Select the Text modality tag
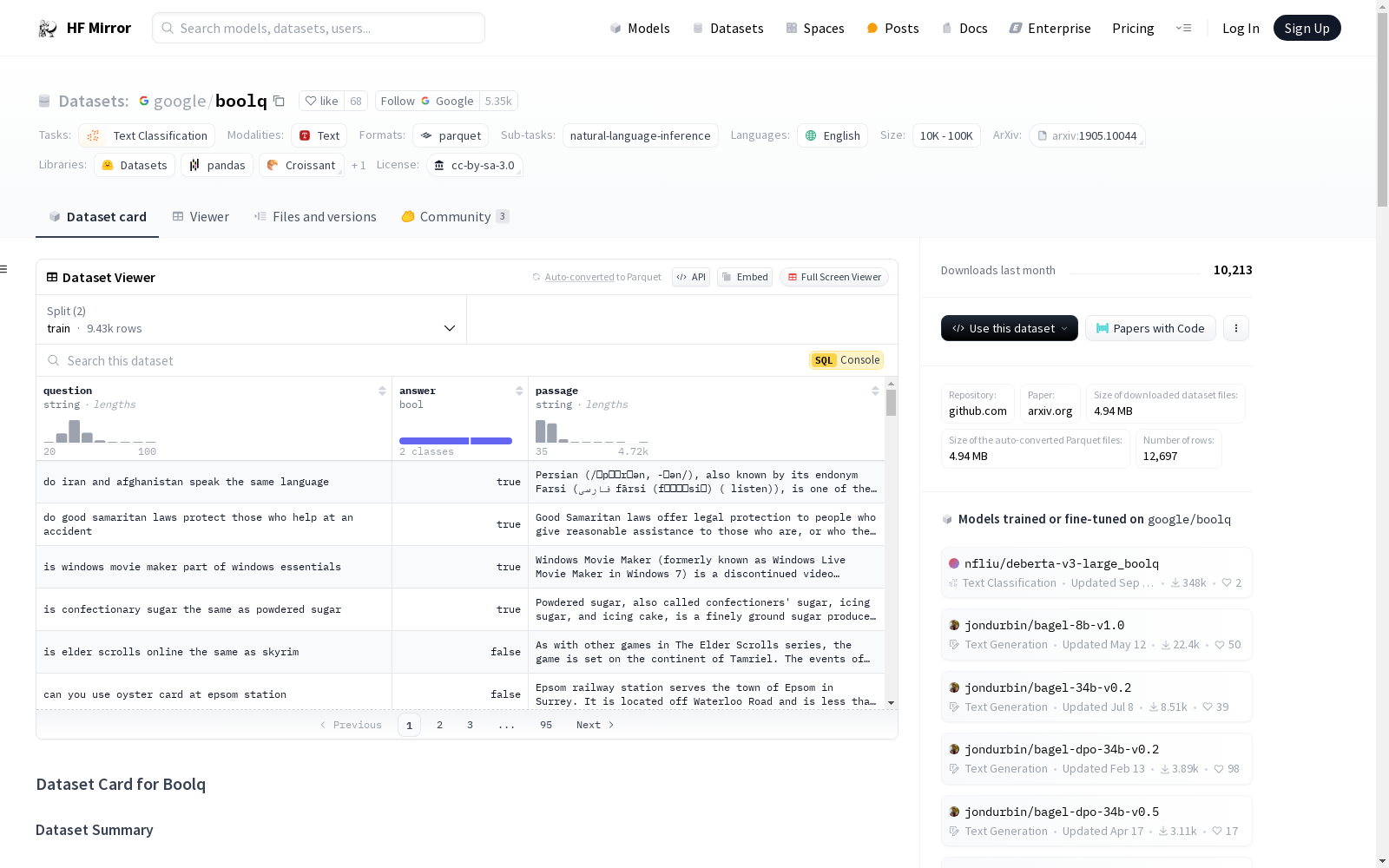Screen dimensions: 1389x868 click(x=319, y=135)
